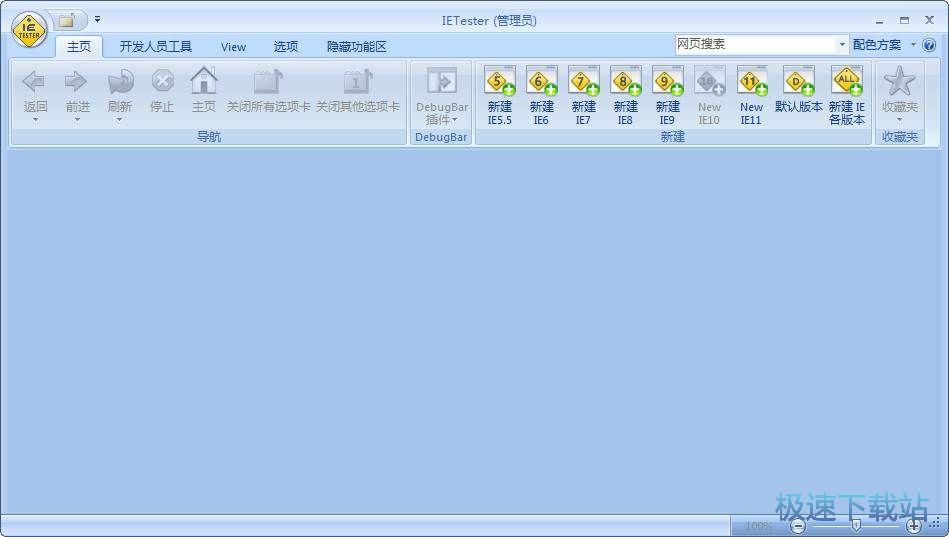Click the 前进 forward arrow icon

pyautogui.click(x=77, y=82)
